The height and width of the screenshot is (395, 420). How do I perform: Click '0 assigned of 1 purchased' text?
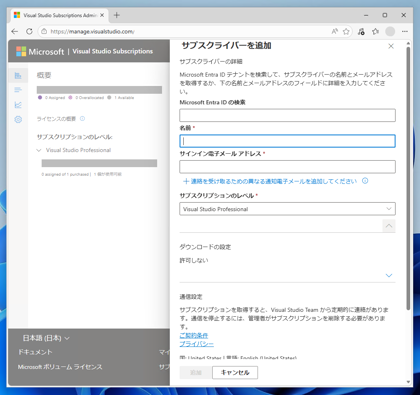click(65, 174)
